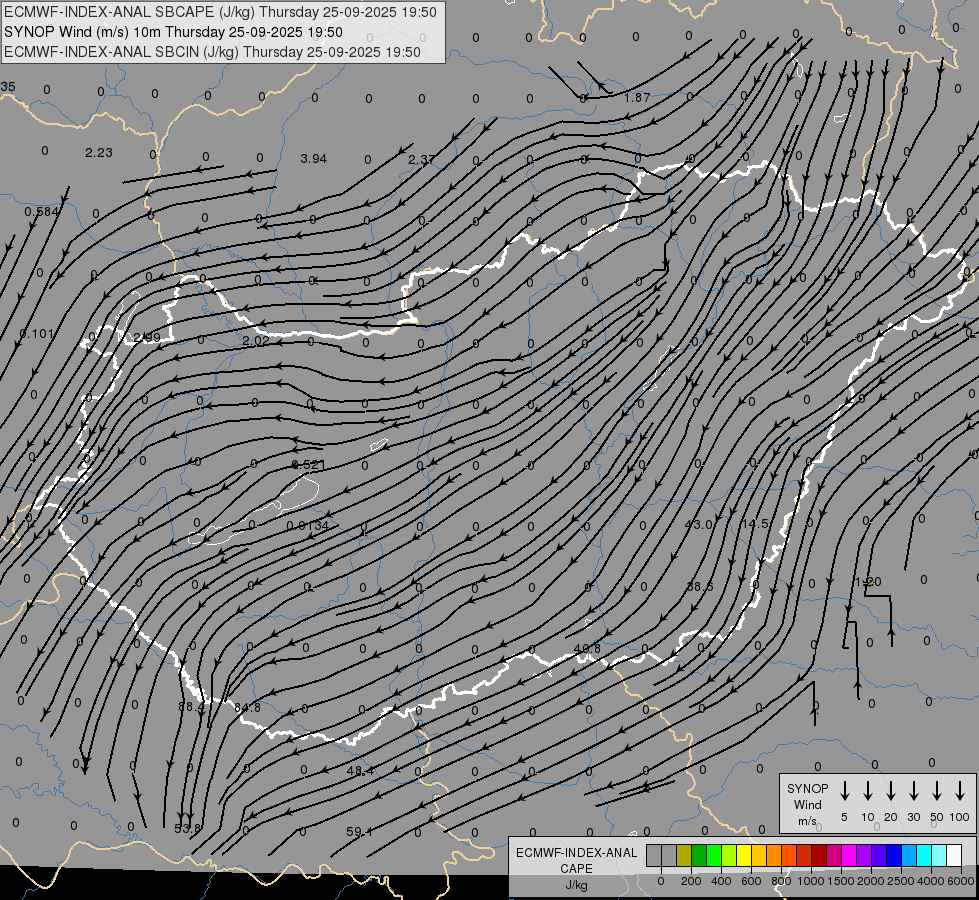Click the white CAPE swatch near 6000
979x900 pixels.
(954, 855)
